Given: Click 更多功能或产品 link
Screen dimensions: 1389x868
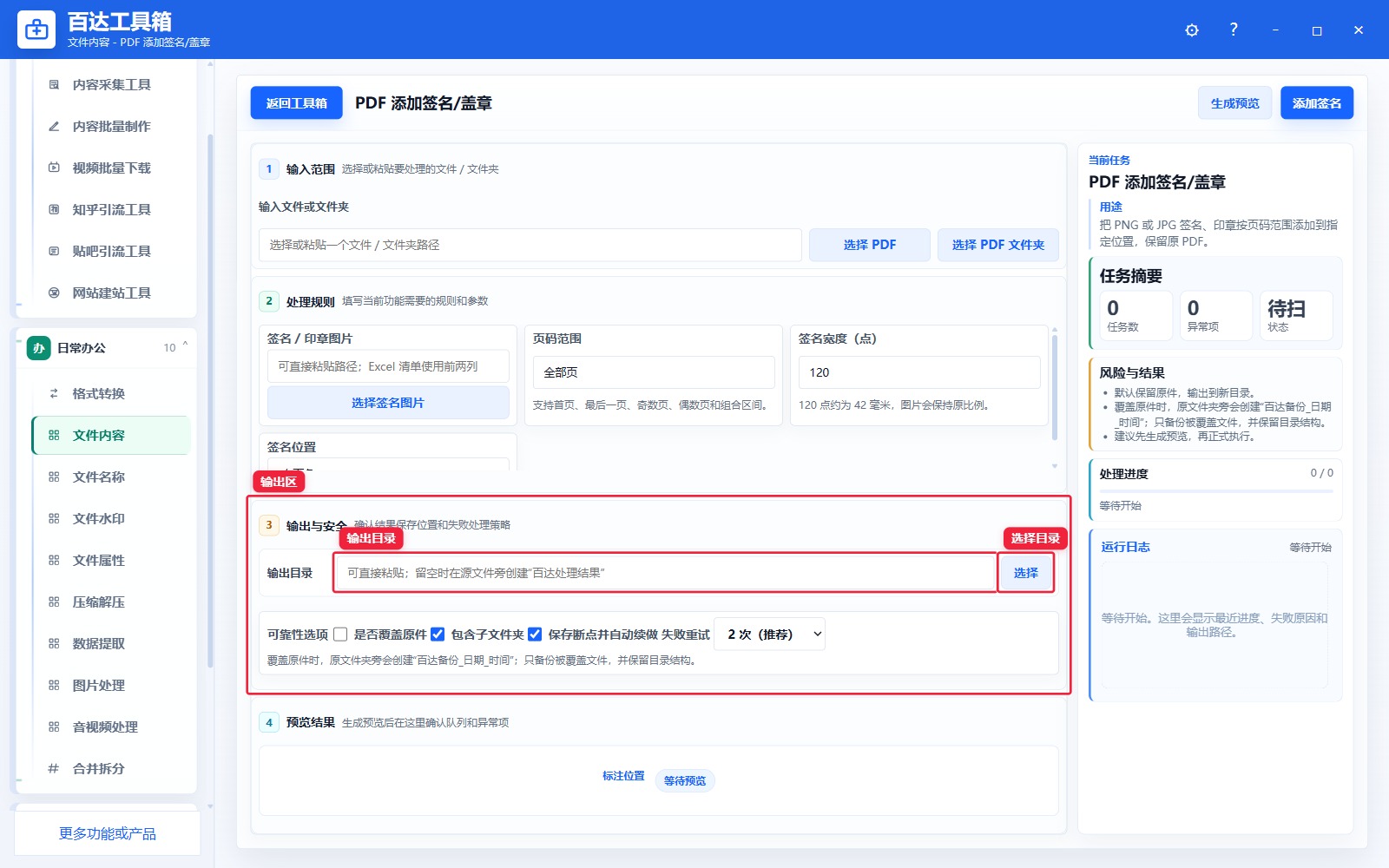Looking at the screenshot, I should tap(108, 833).
